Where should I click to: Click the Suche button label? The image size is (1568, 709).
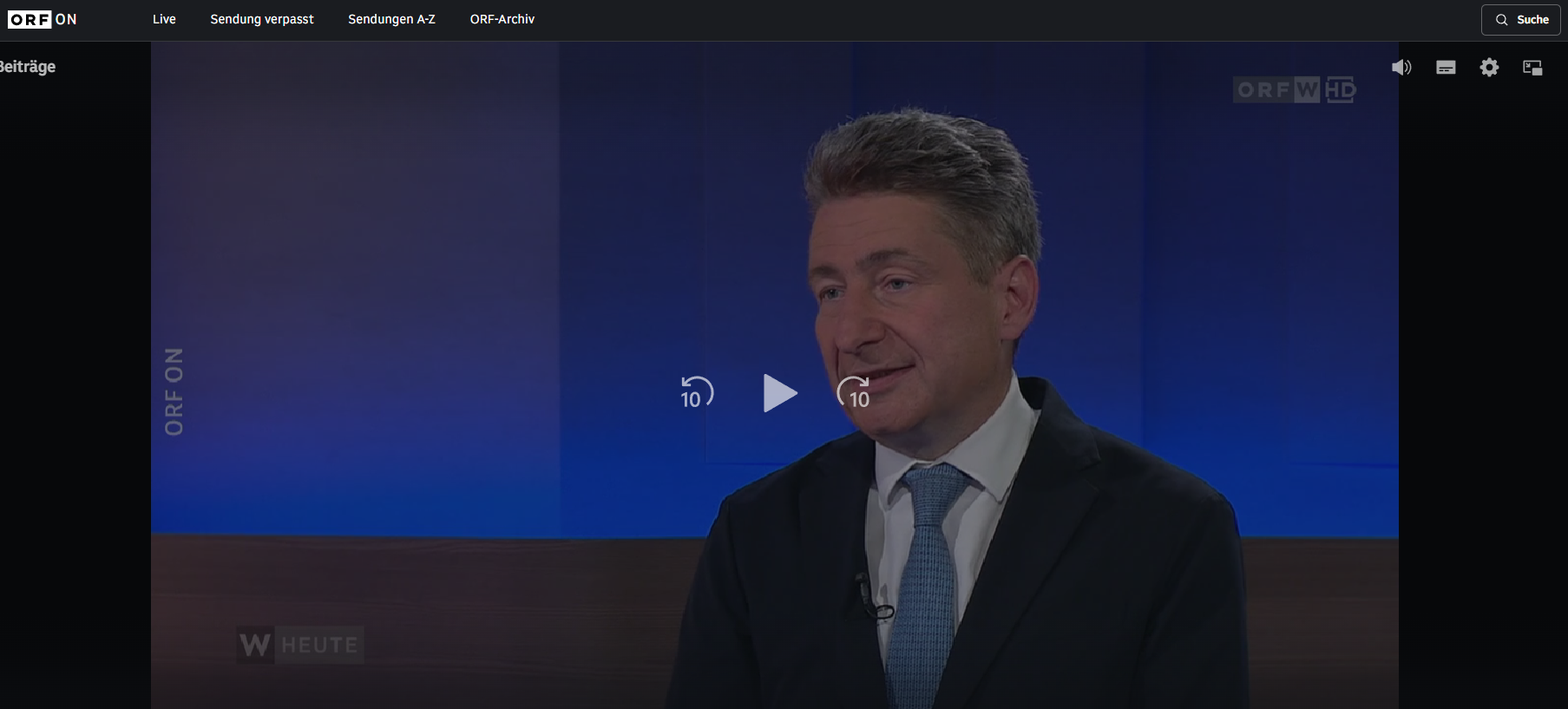(1532, 19)
